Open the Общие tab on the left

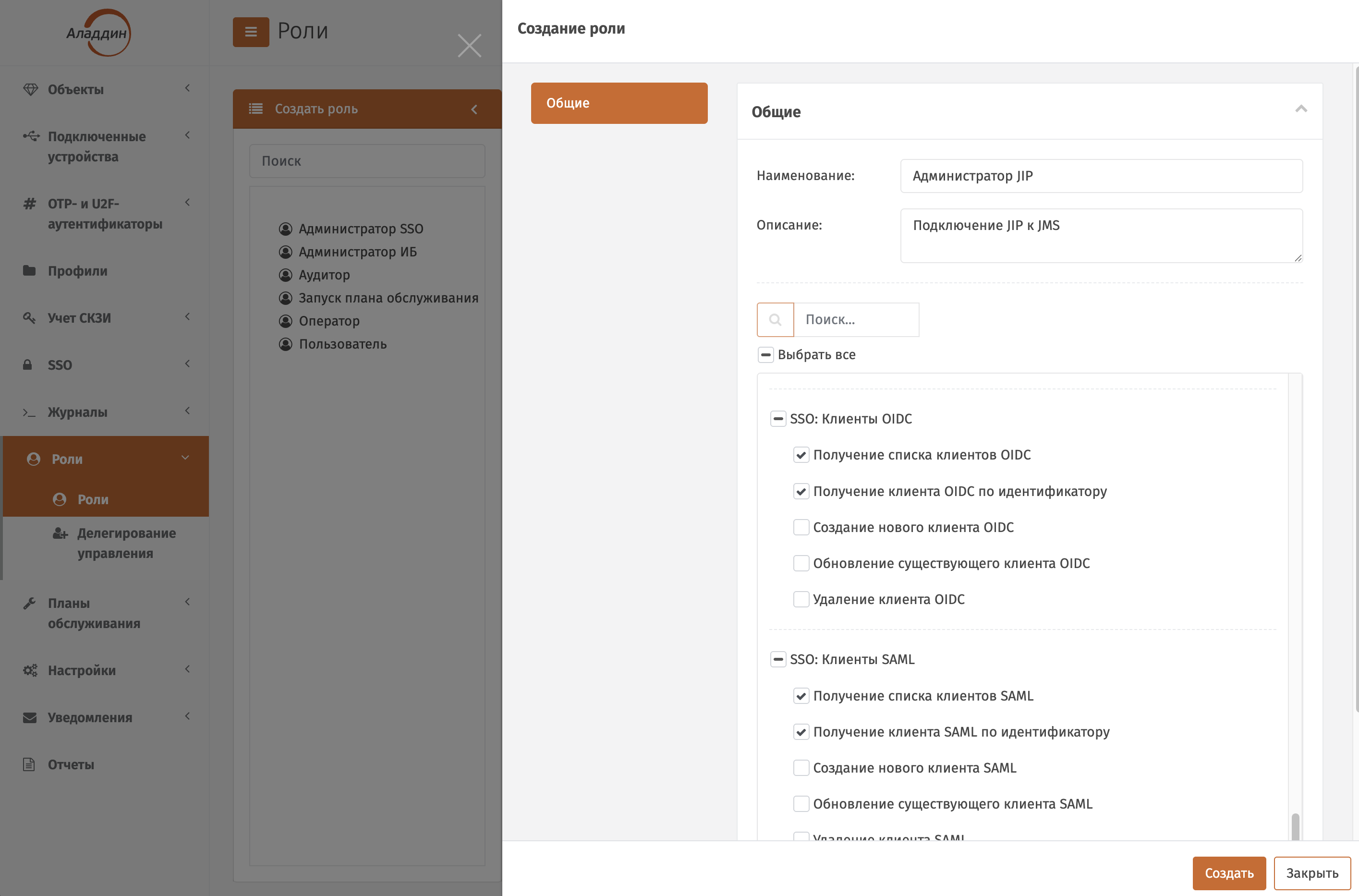(619, 103)
